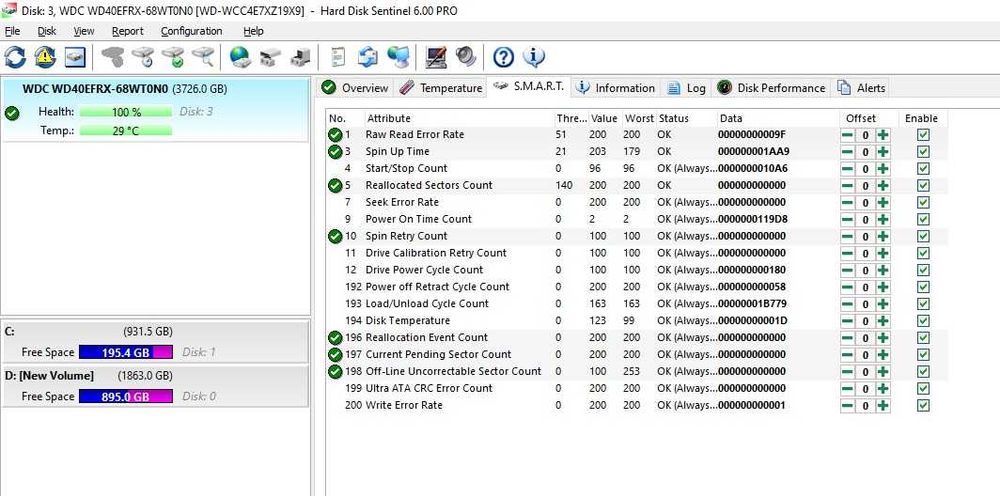The image size is (1000, 496).
Task: Click the disk with clock toolbar icon
Action: point(143,57)
